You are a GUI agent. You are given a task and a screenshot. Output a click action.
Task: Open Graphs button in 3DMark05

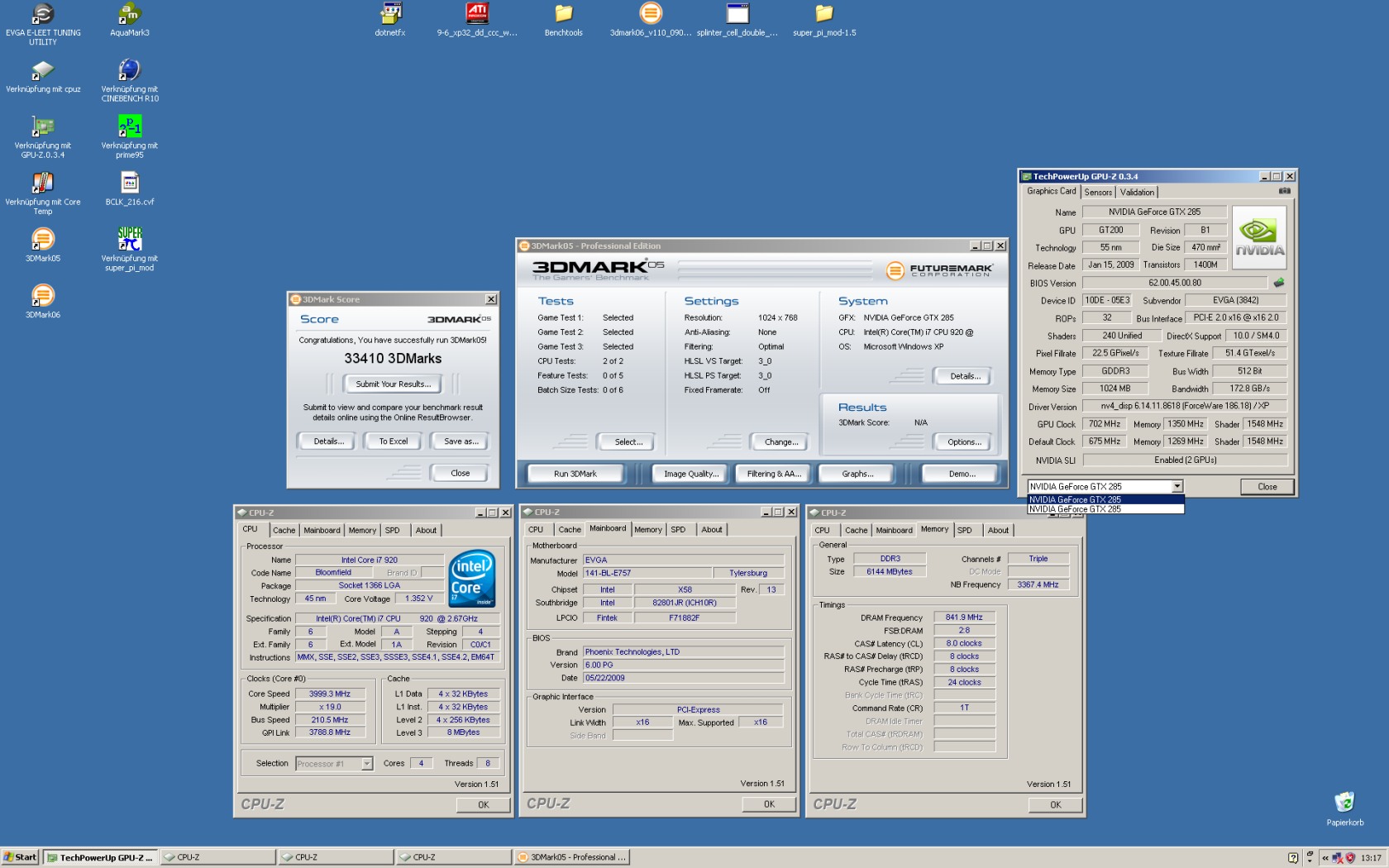pos(857,474)
